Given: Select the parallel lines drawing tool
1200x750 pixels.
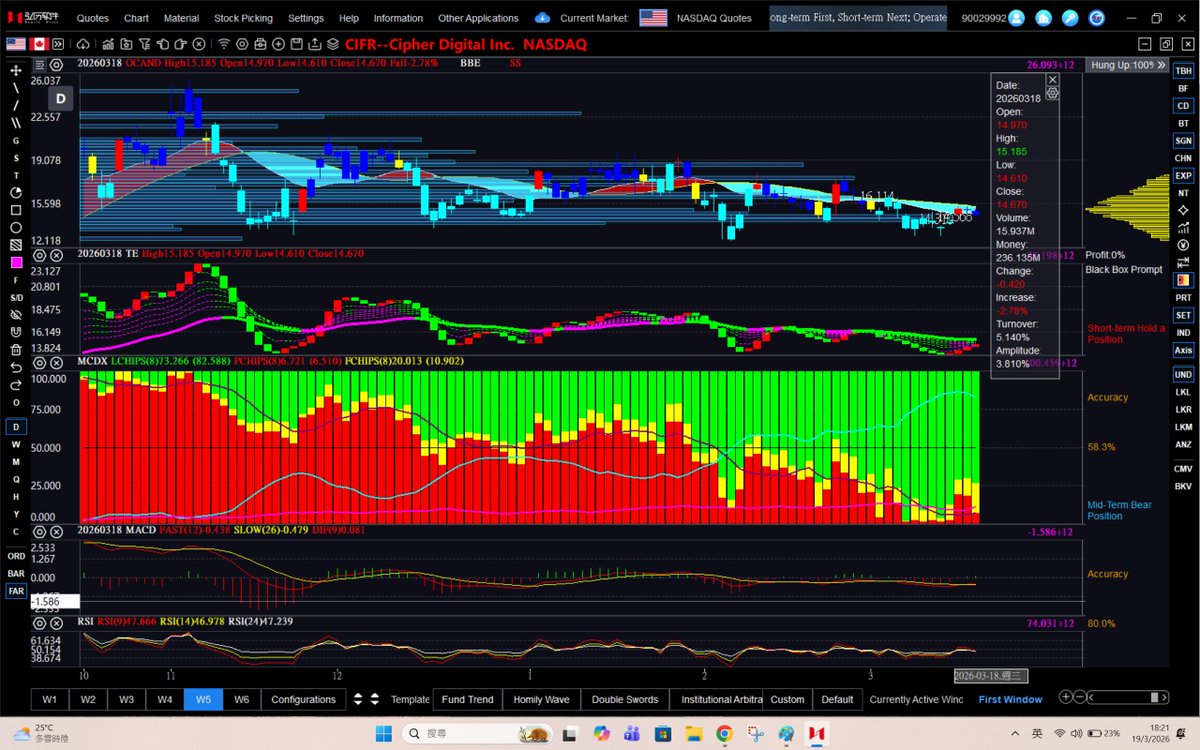Looking at the screenshot, I should click(16, 123).
